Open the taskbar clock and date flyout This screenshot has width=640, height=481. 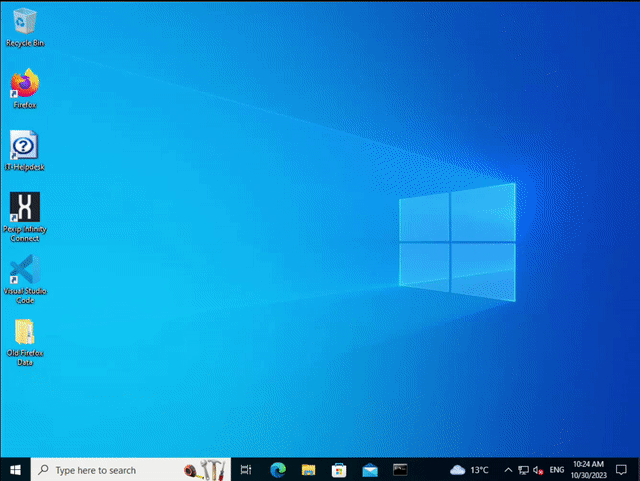[591, 469]
